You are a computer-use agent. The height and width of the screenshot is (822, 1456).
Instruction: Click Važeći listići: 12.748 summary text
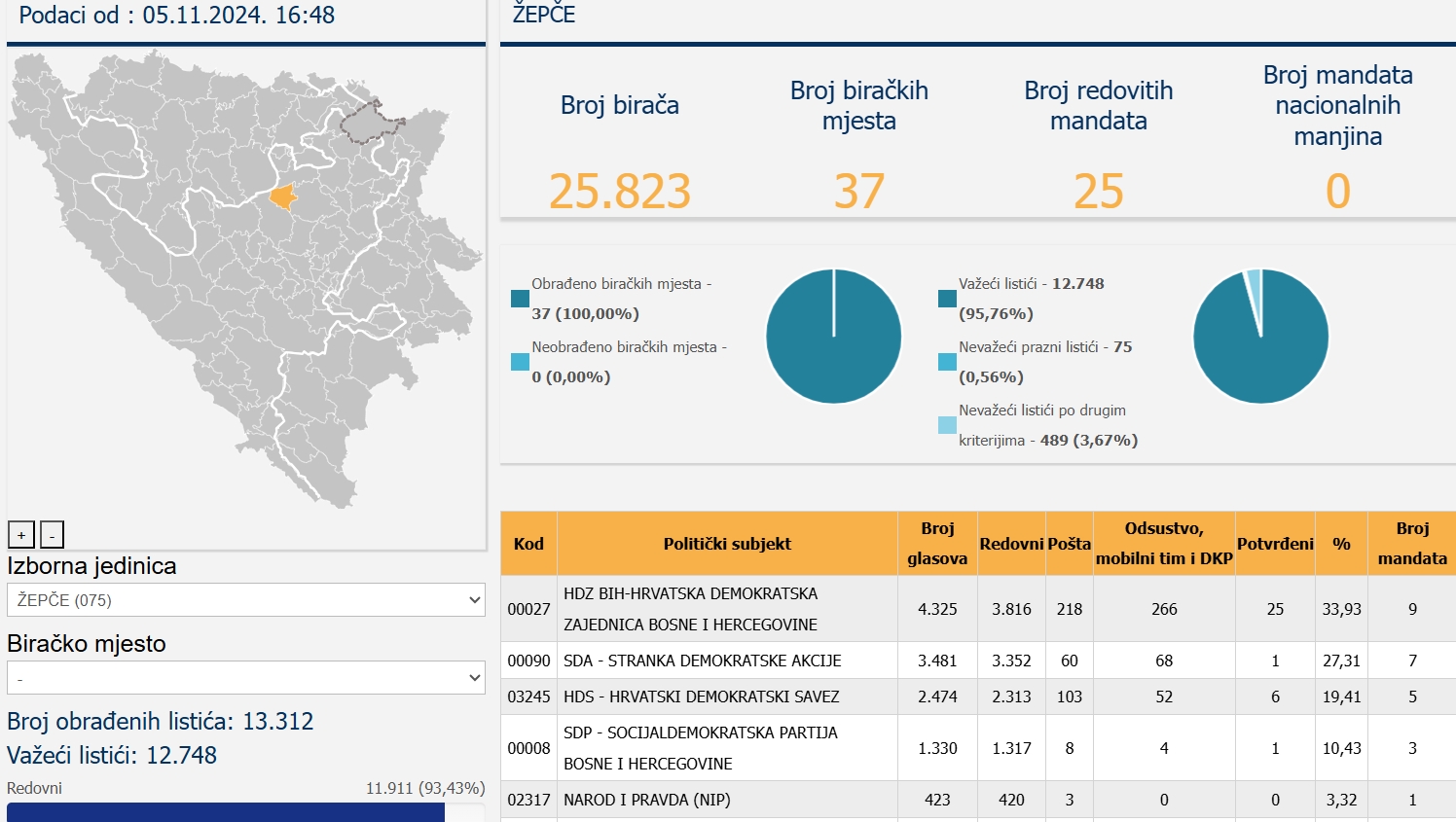click(x=112, y=755)
